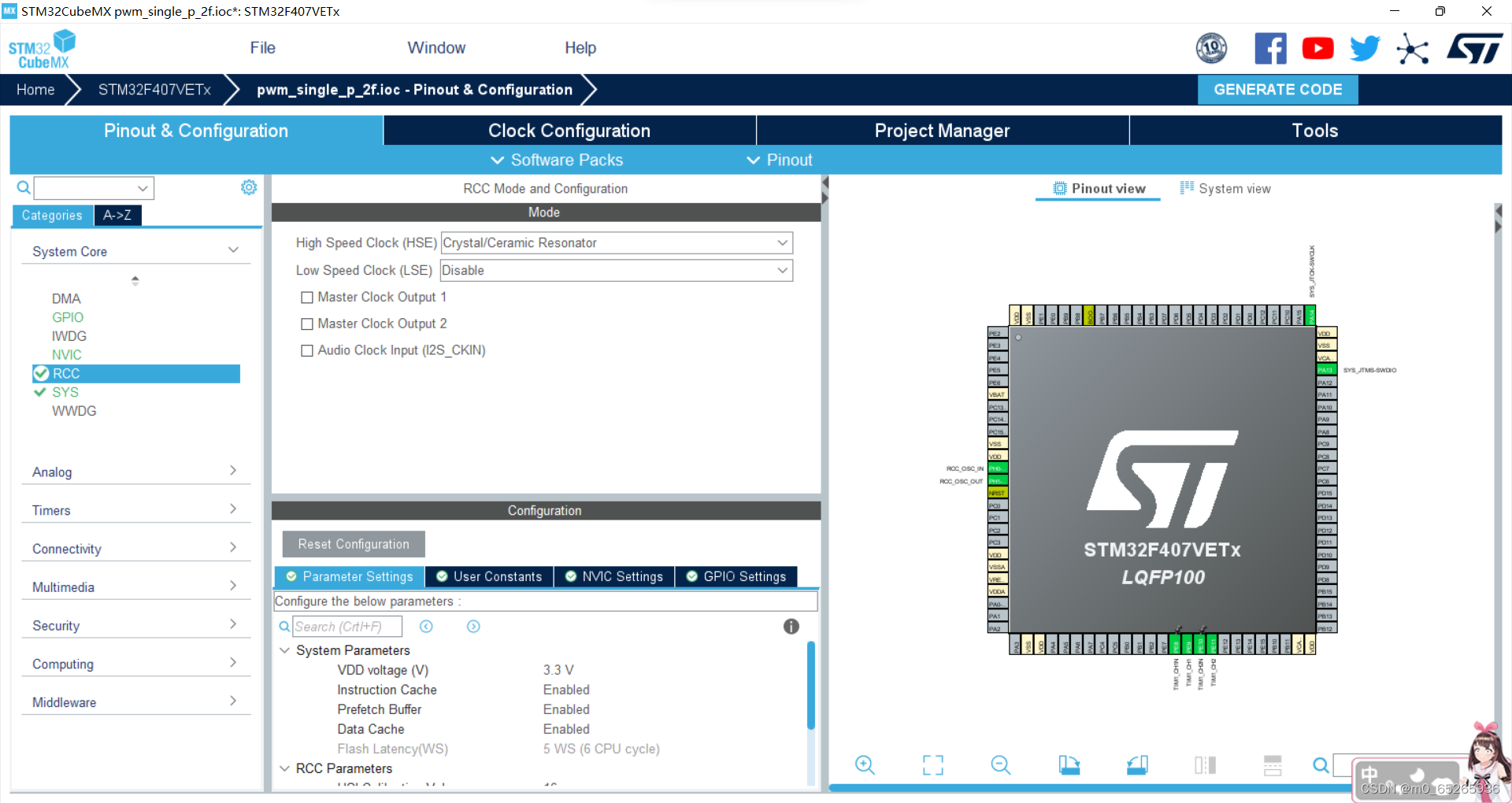Open Low Speed Clock (LSE) dropdown
Screen dimensions: 1512x803
pos(617,271)
